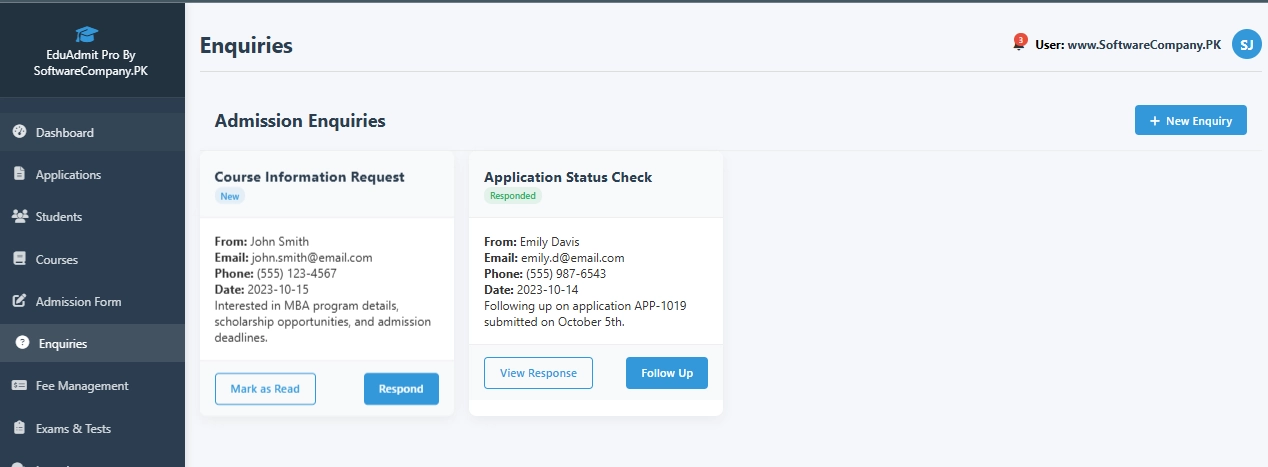Click the Application Status Check title

(568, 177)
